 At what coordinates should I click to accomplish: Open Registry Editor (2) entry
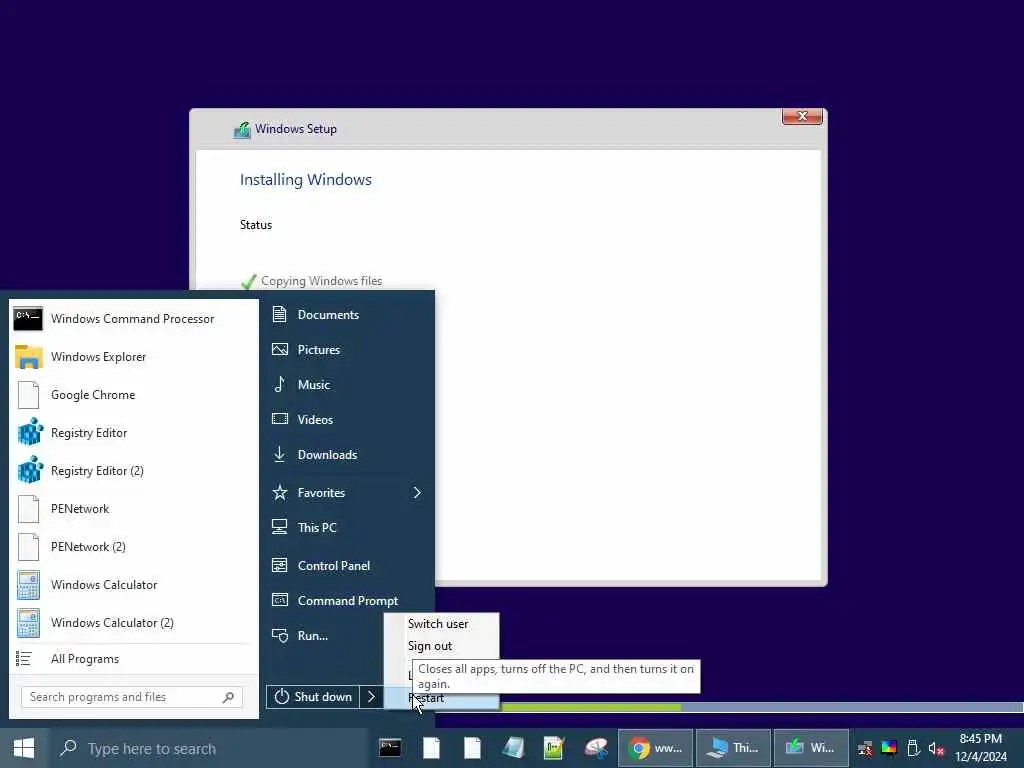(x=134, y=471)
